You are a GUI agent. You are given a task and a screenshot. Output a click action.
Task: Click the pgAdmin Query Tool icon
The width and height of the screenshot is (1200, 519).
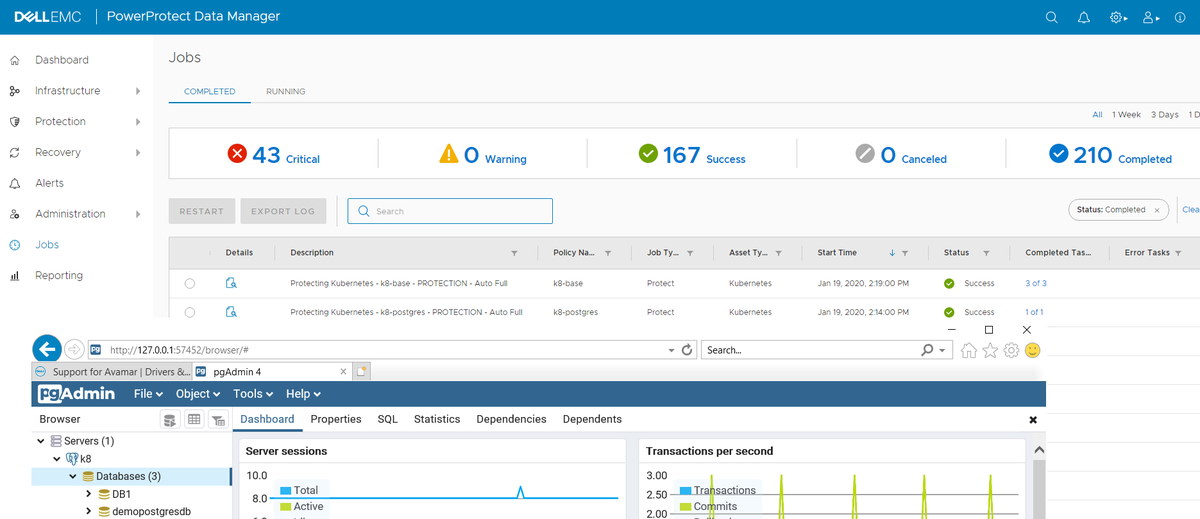tap(170, 420)
